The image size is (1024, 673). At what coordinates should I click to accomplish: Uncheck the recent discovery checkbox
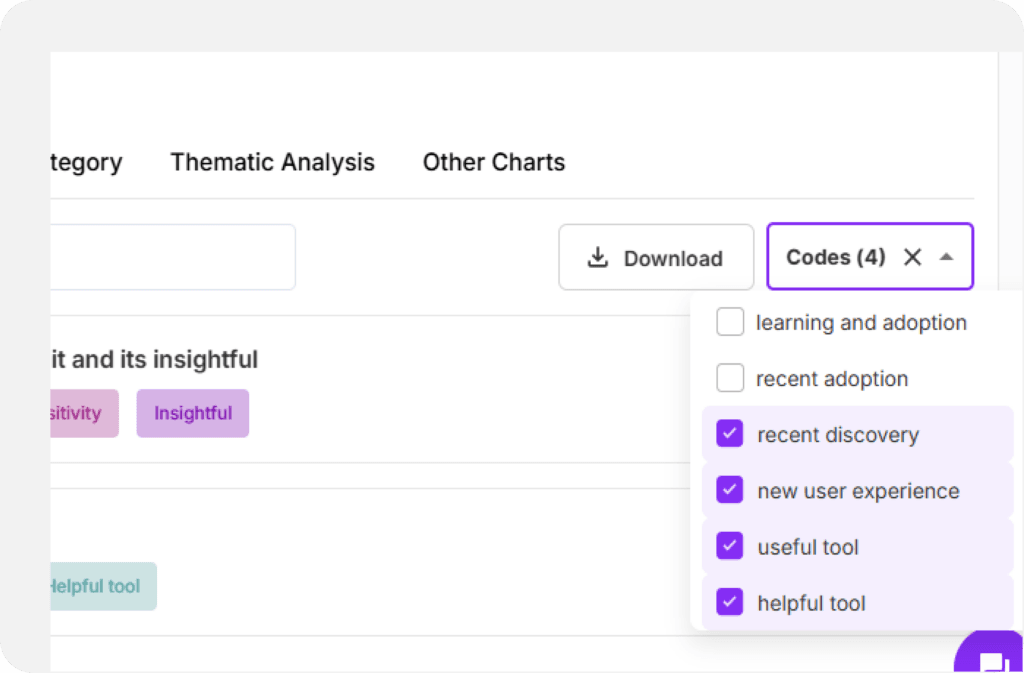pos(730,434)
